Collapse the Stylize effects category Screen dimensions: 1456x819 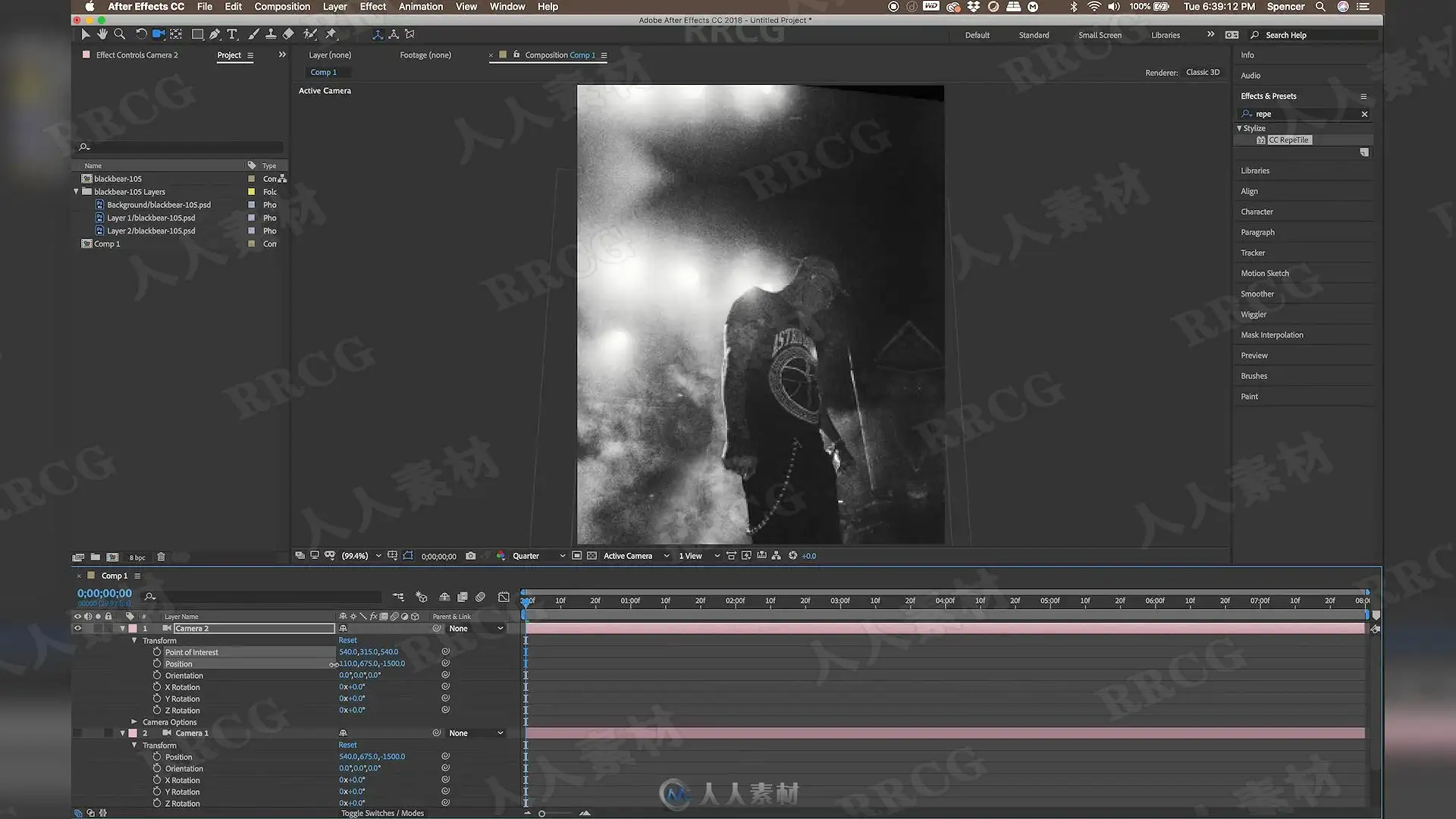pos(1239,128)
